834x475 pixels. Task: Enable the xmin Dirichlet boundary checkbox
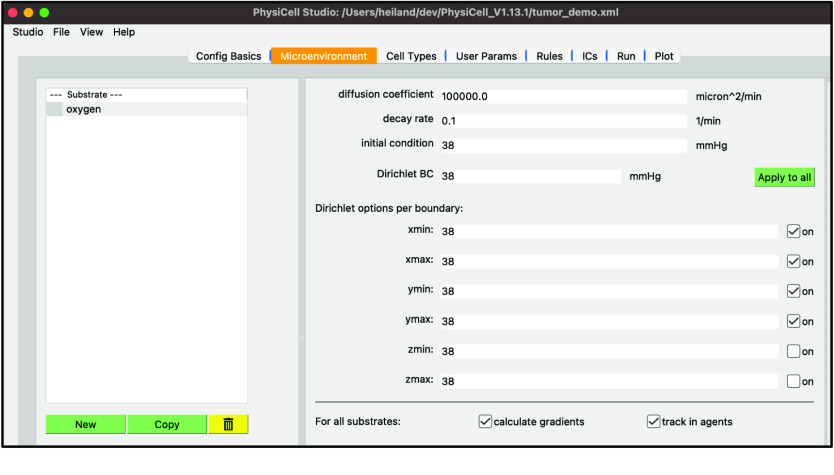[793, 232]
